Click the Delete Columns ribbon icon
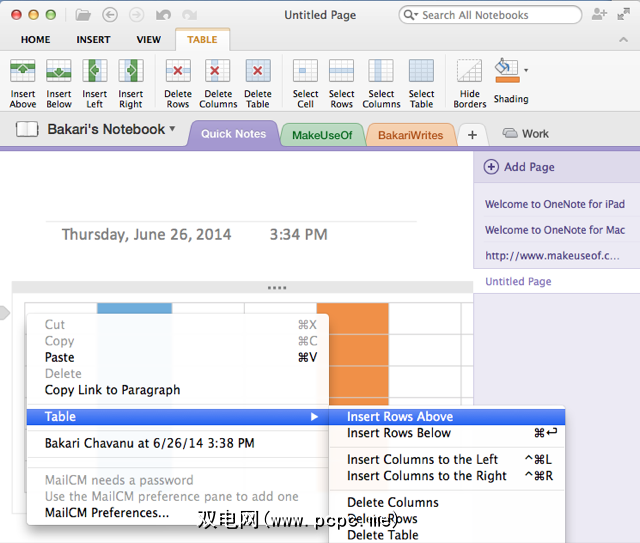The height and width of the screenshot is (543, 640). (x=218, y=72)
